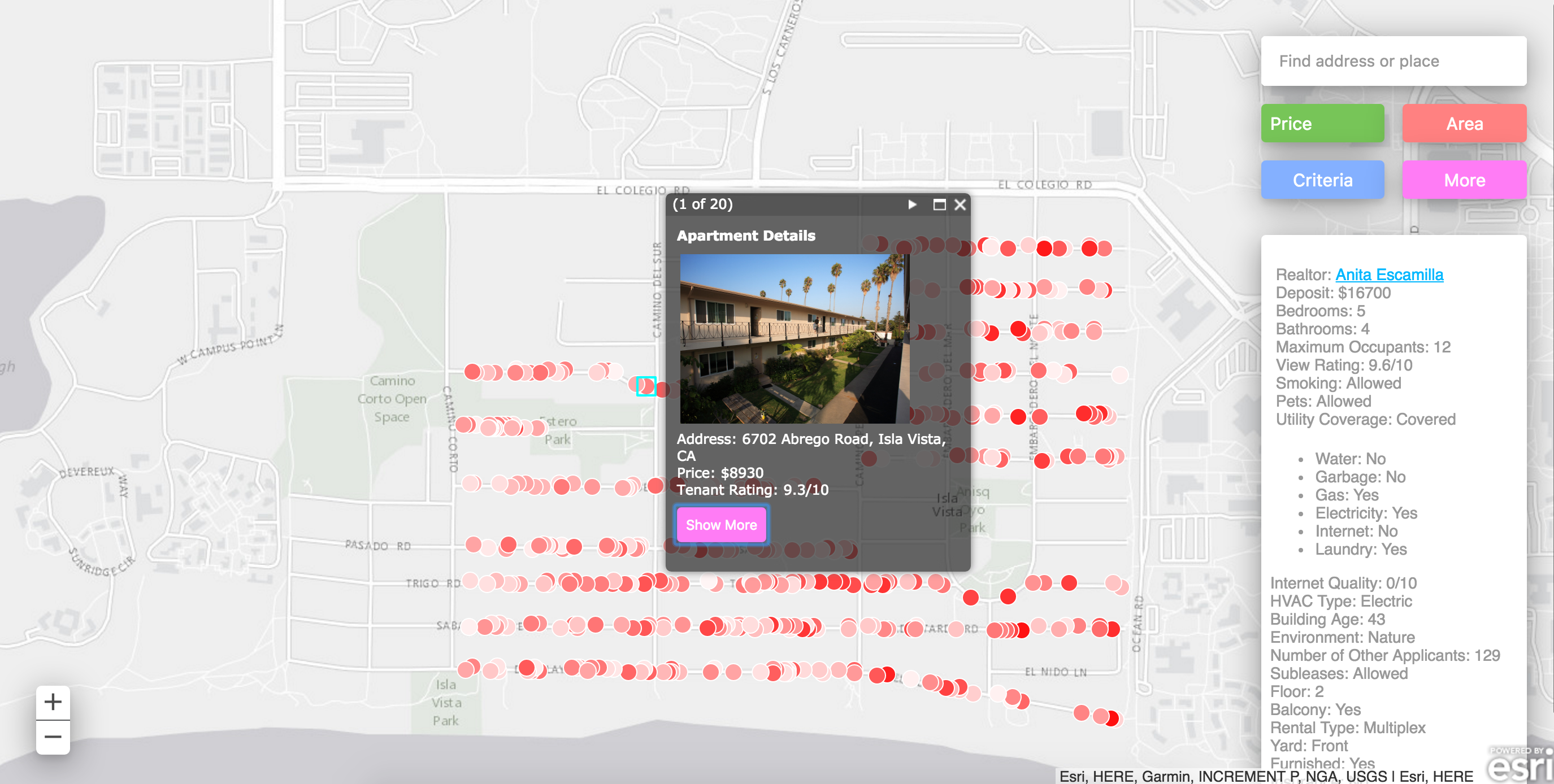Click the Camino Corto Open Space label
Image resolution: width=1554 pixels, height=784 pixels.
tap(392, 399)
